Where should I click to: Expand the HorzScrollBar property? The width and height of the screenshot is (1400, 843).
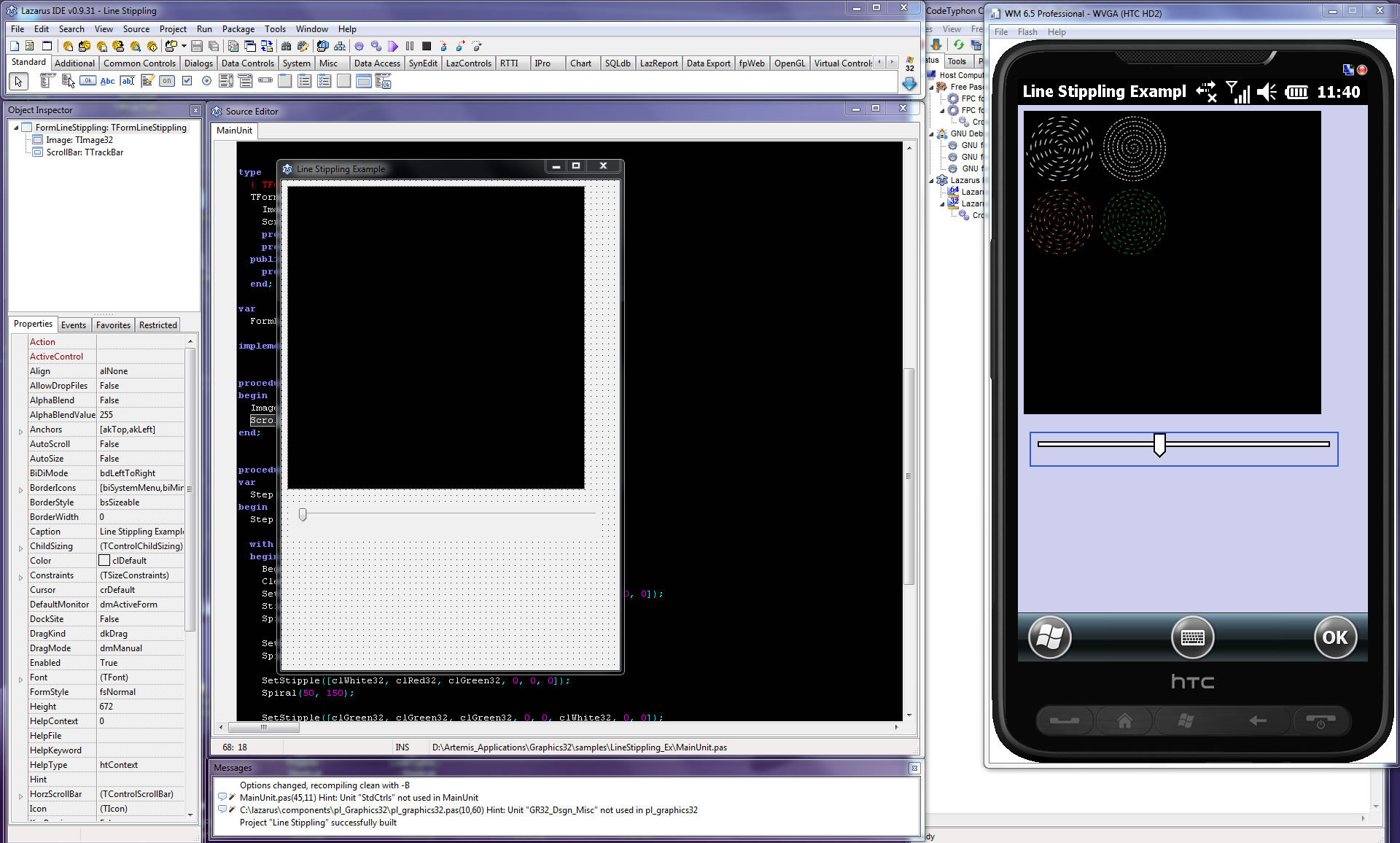pos(20,796)
